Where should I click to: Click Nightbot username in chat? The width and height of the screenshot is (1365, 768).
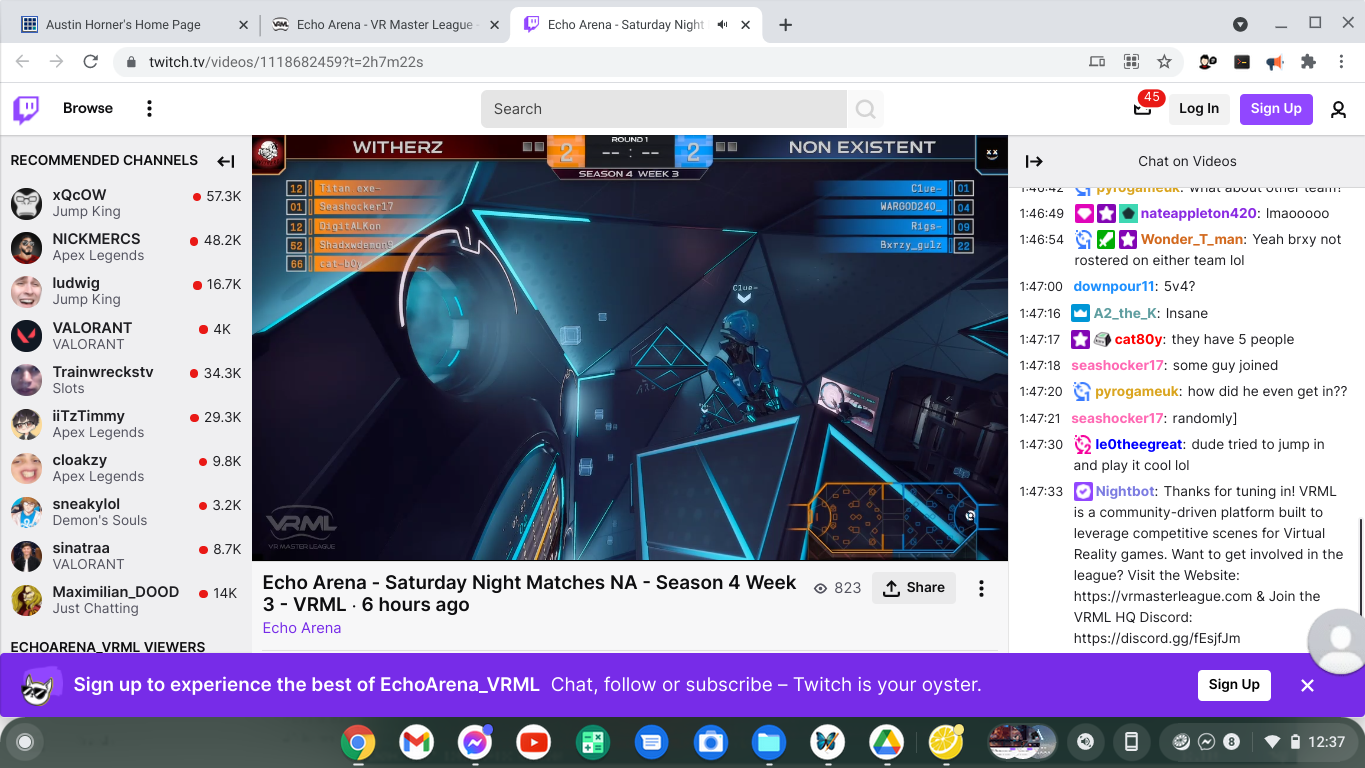(1125, 491)
